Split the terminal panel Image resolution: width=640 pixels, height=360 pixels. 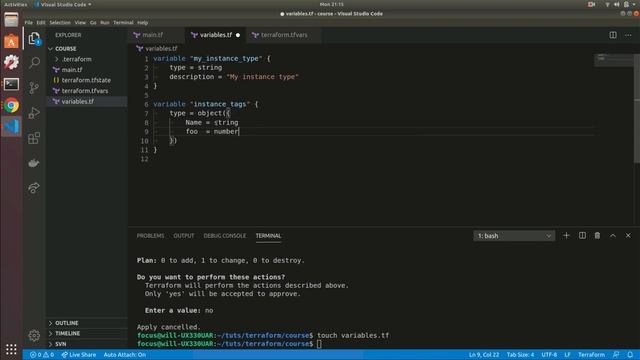(582, 236)
